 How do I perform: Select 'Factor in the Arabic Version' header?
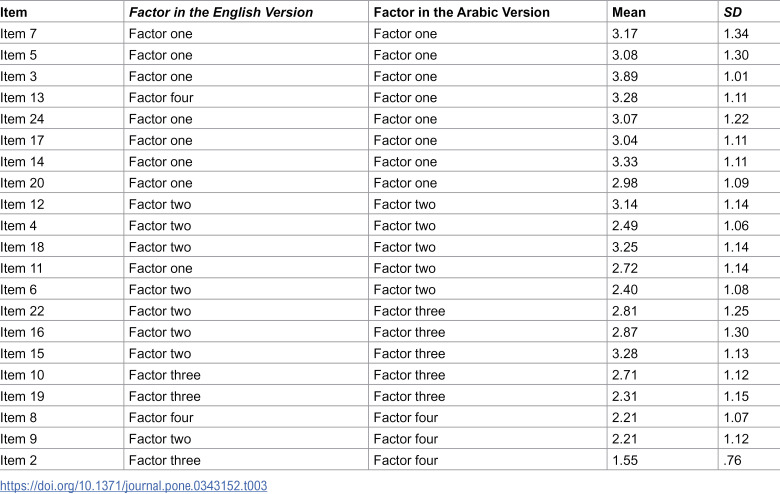tap(462, 12)
